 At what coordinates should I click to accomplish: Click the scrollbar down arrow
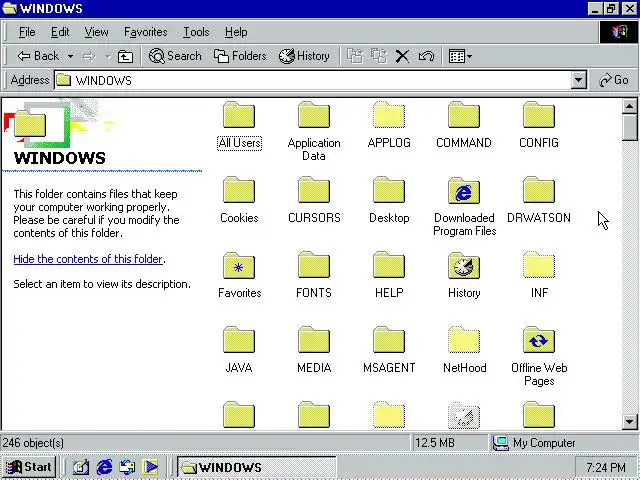[629, 421]
